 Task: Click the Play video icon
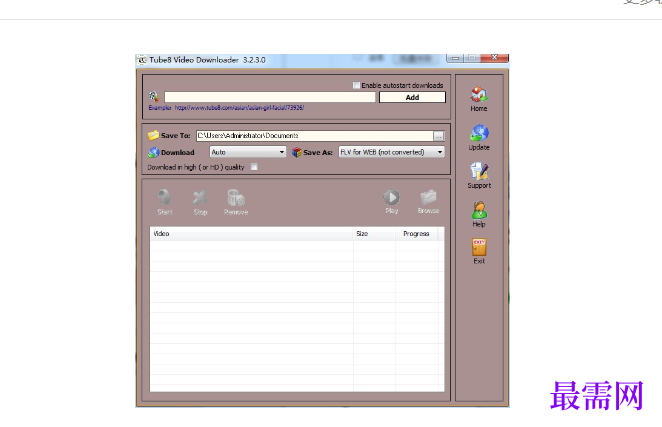pos(391,197)
